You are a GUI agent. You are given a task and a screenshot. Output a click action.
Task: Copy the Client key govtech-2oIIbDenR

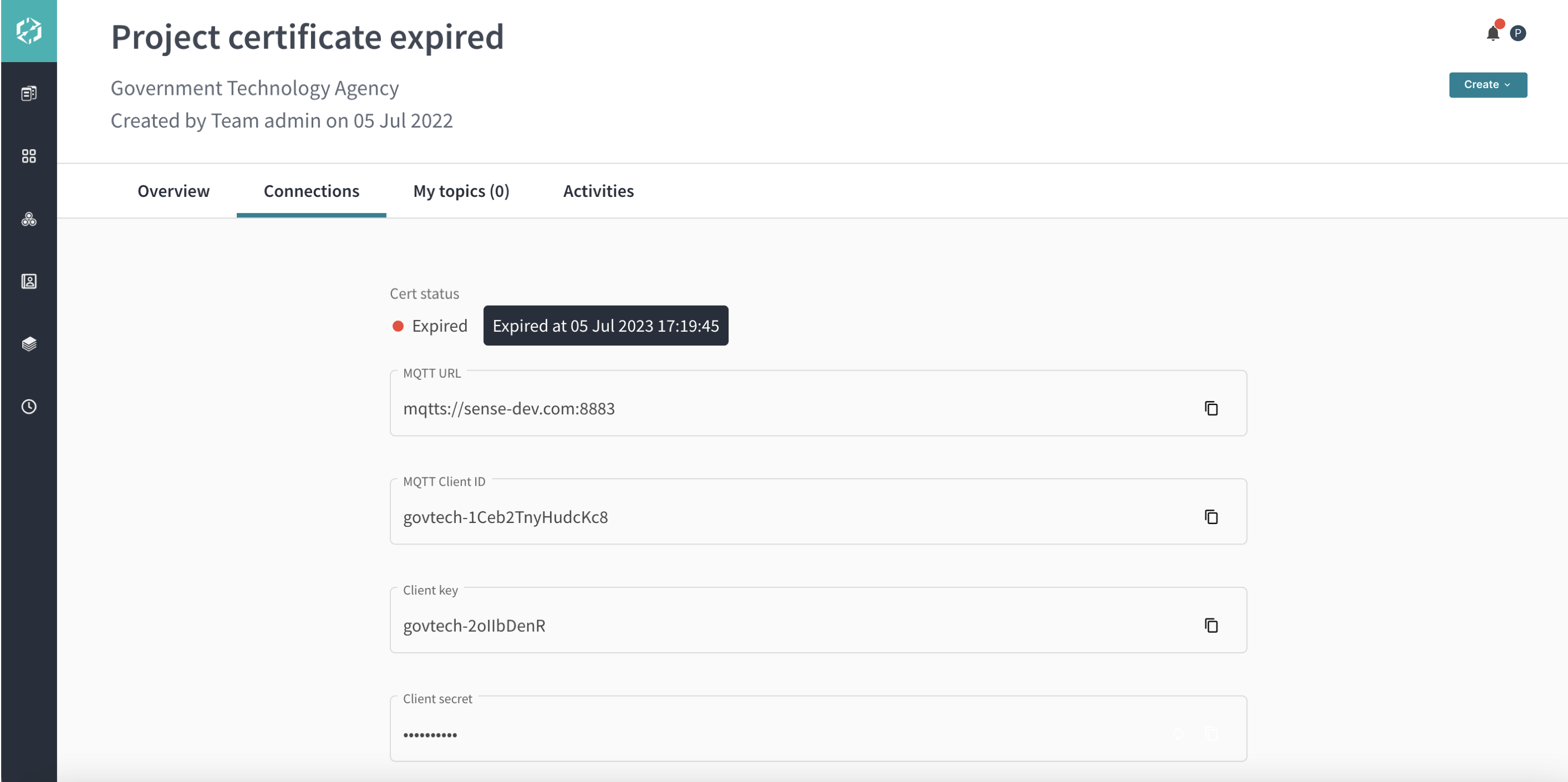[1211, 626]
